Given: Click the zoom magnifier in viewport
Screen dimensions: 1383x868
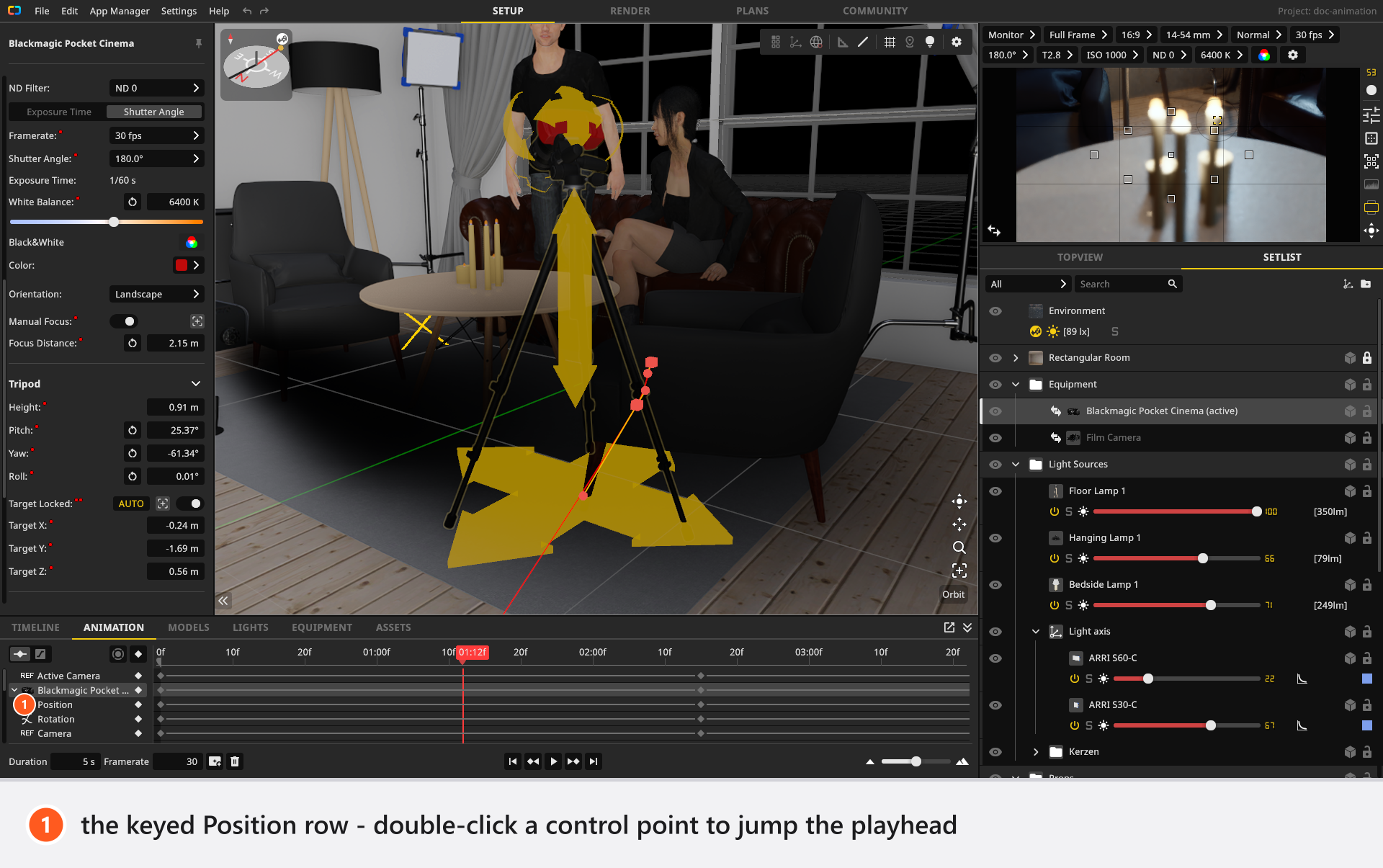Looking at the screenshot, I should point(959,547).
